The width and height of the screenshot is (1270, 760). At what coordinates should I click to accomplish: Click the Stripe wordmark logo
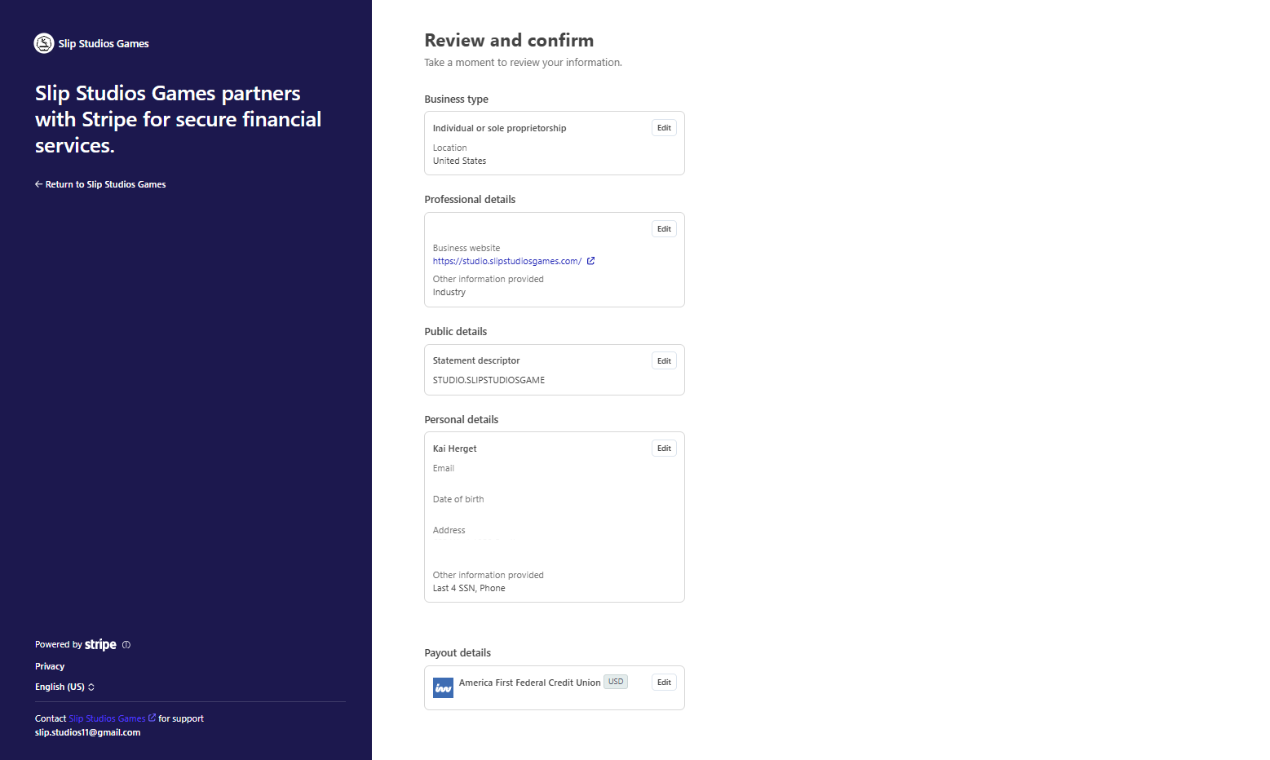101,645
